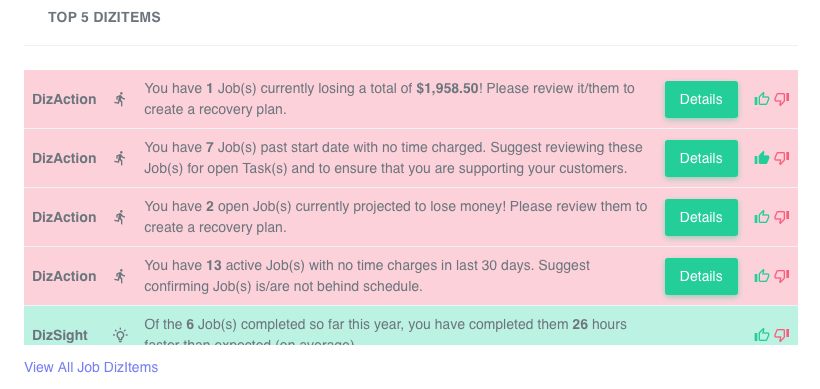This screenshot has width=820, height=389.
Task: Thumbs down the 13 active Jobs no time charges item
Action: click(x=782, y=276)
